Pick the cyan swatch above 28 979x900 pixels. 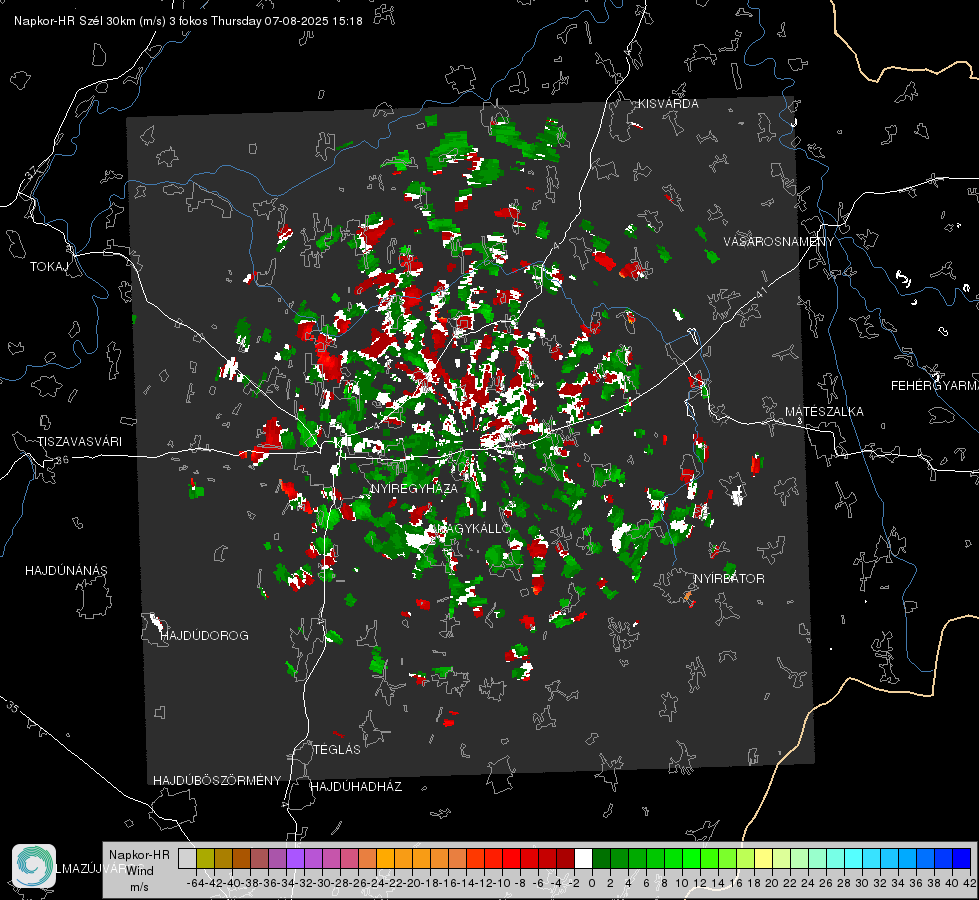854,858
